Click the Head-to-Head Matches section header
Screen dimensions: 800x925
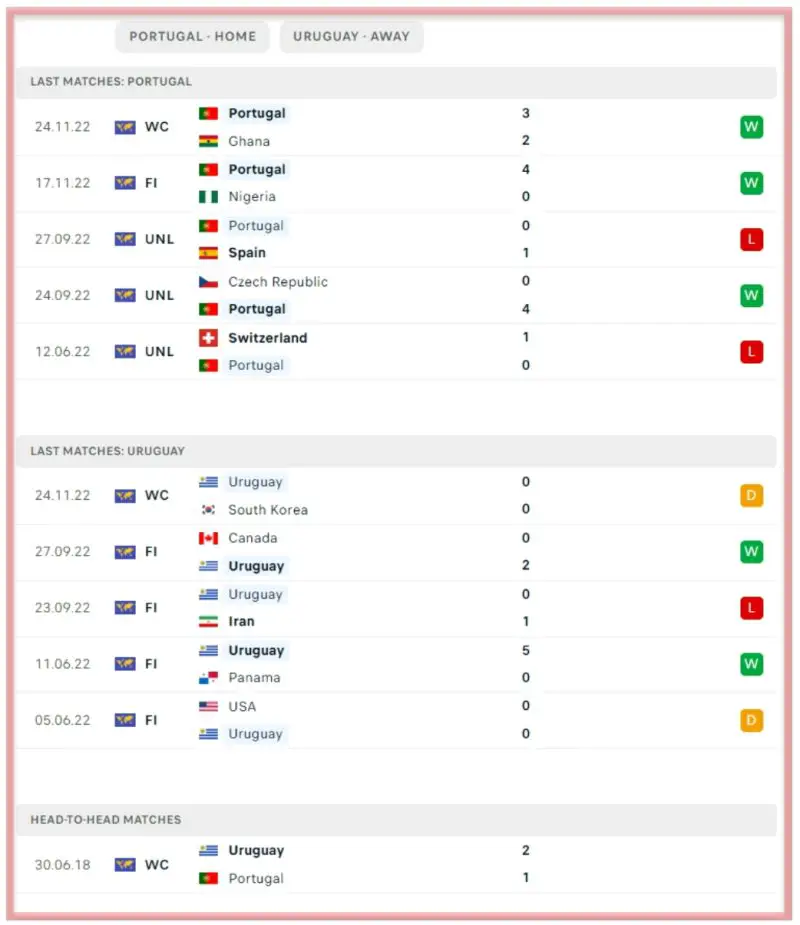click(x=106, y=819)
